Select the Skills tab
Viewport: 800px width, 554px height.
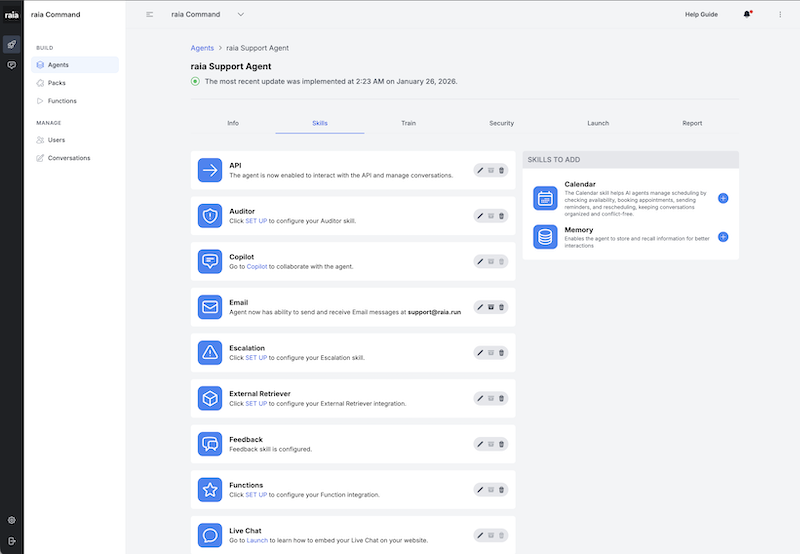pos(320,123)
